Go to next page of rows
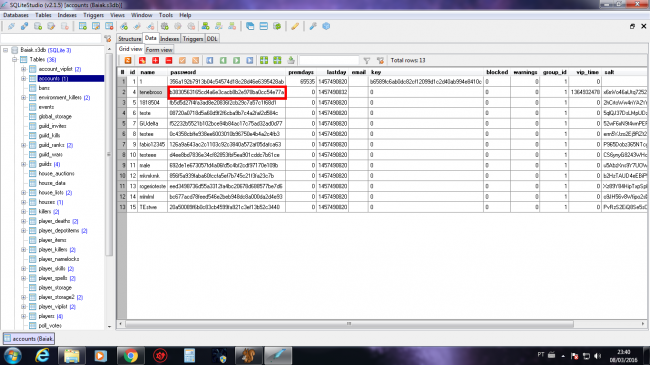The image size is (650, 365). (236, 61)
